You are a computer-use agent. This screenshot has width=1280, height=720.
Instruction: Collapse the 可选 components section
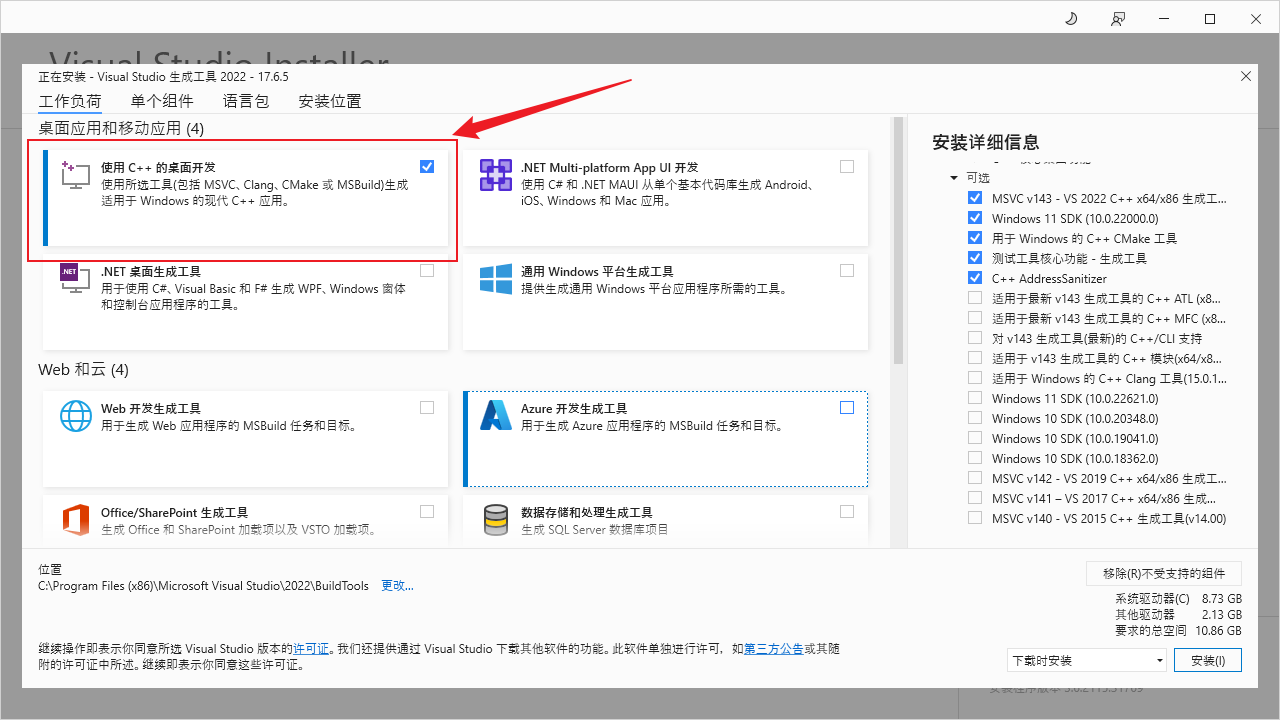pos(954,176)
